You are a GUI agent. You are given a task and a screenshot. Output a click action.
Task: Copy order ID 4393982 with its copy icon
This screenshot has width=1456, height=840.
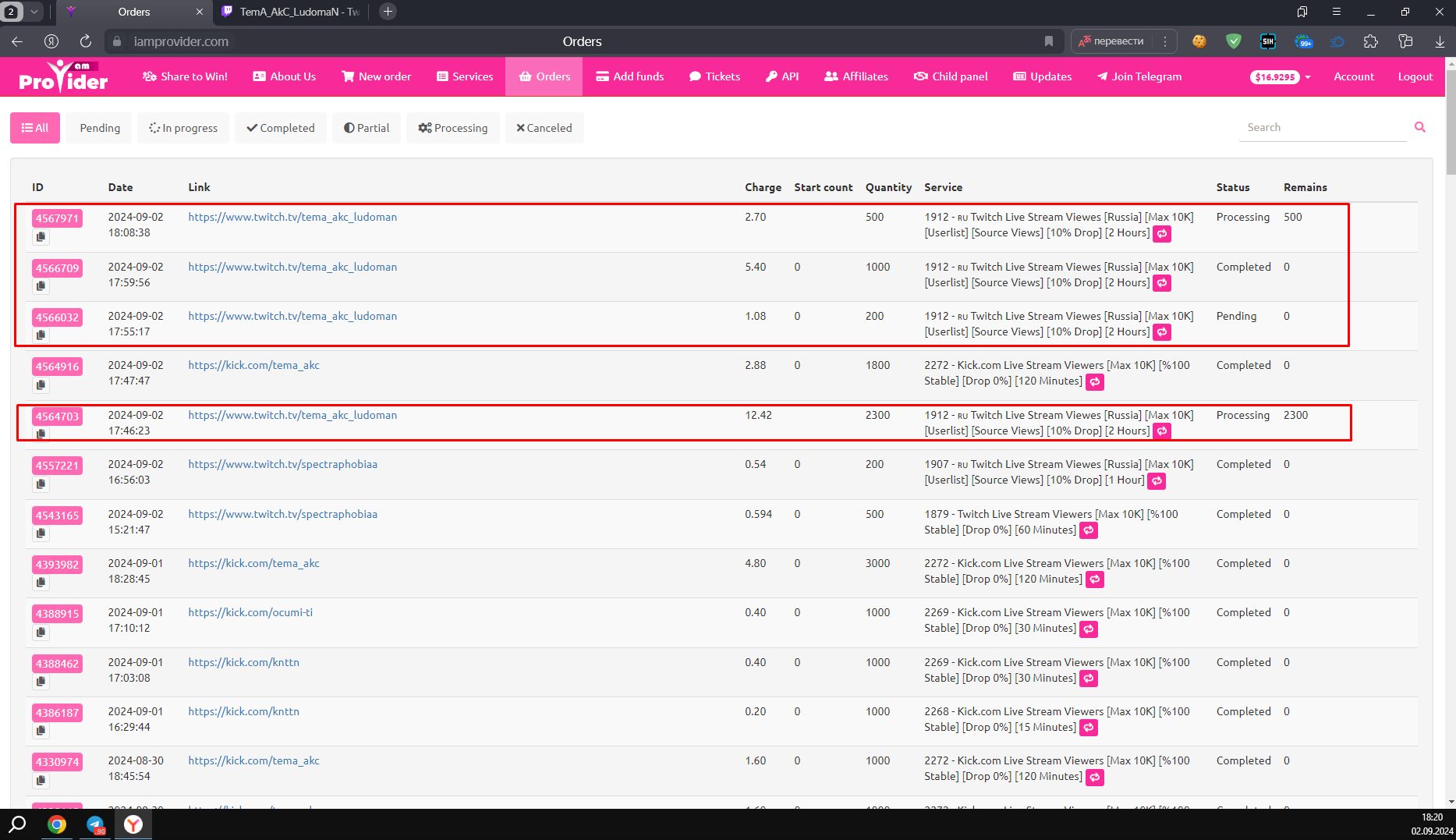[41, 583]
